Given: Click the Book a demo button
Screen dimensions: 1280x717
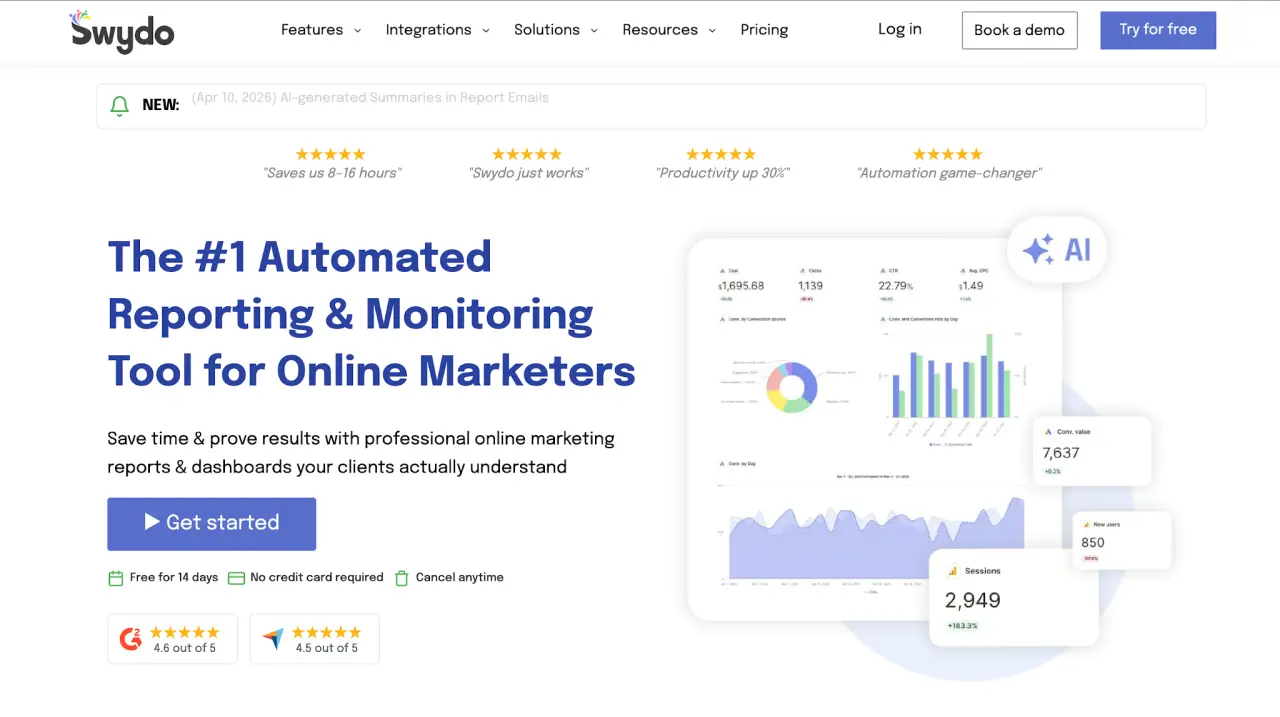Looking at the screenshot, I should point(1019,30).
